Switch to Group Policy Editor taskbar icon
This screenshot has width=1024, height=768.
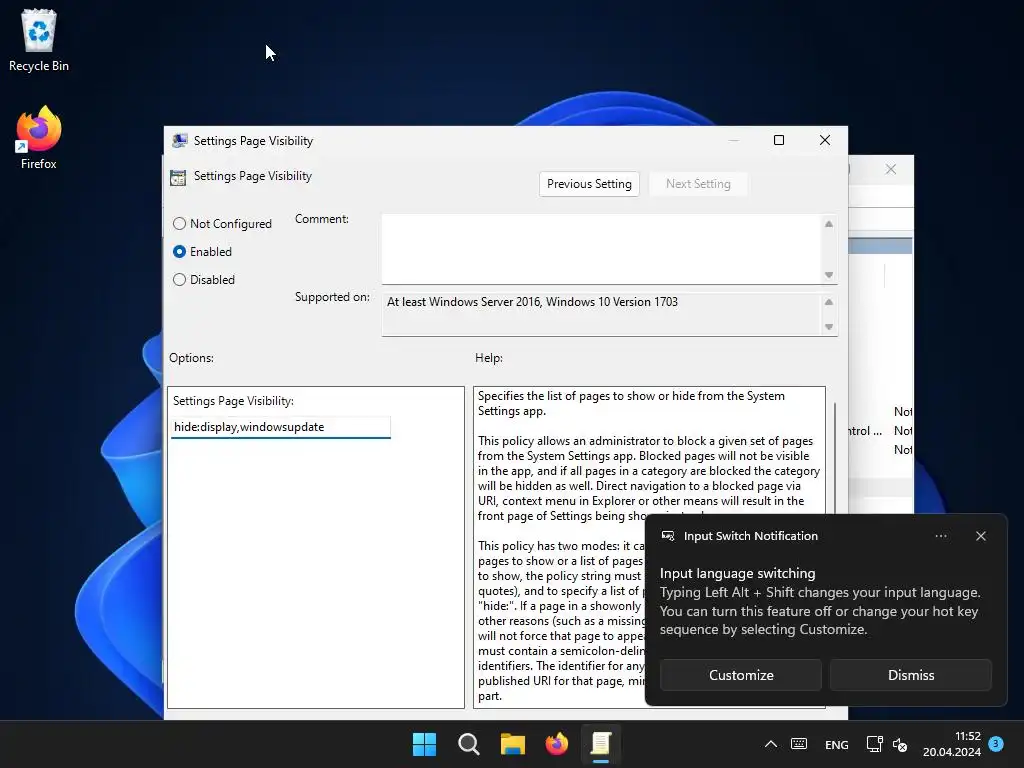tap(601, 744)
